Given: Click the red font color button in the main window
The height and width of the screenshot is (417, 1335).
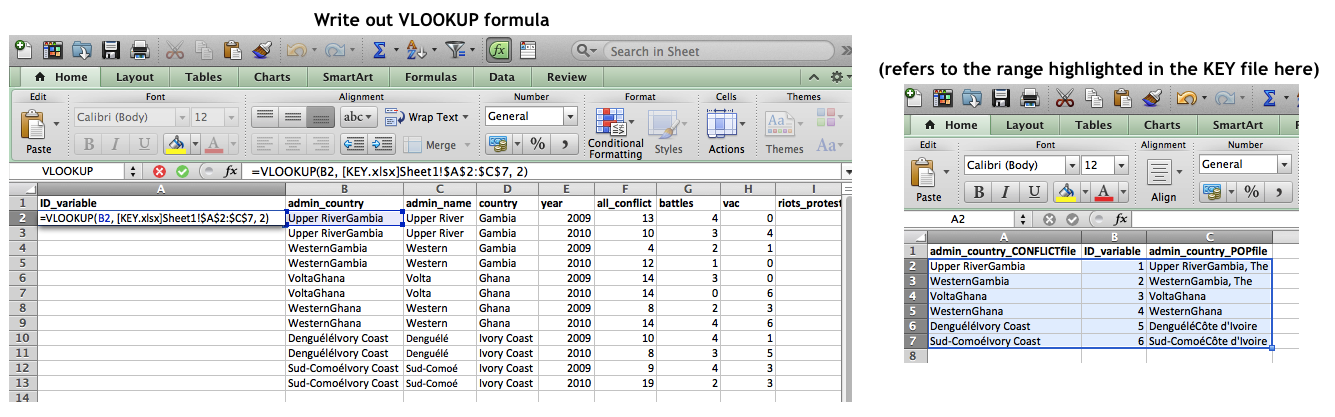Looking at the screenshot, I should click(212, 145).
